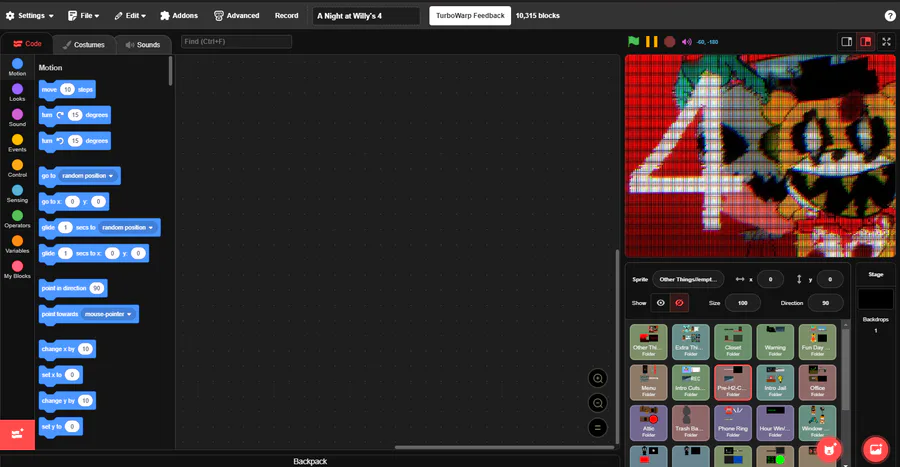Select the Control block category
The width and height of the screenshot is (900, 467).
pyautogui.click(x=17, y=168)
